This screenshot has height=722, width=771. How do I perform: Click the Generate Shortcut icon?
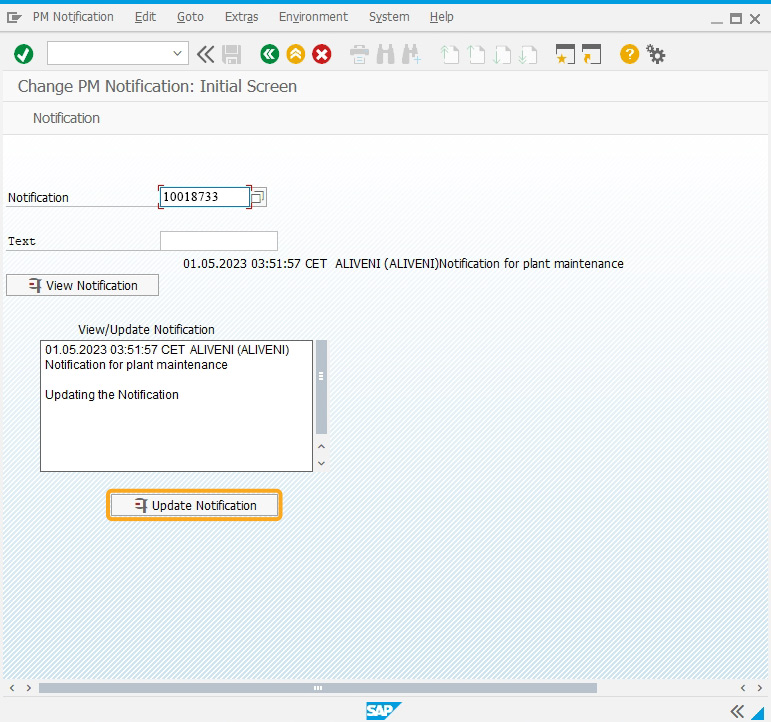coord(592,54)
